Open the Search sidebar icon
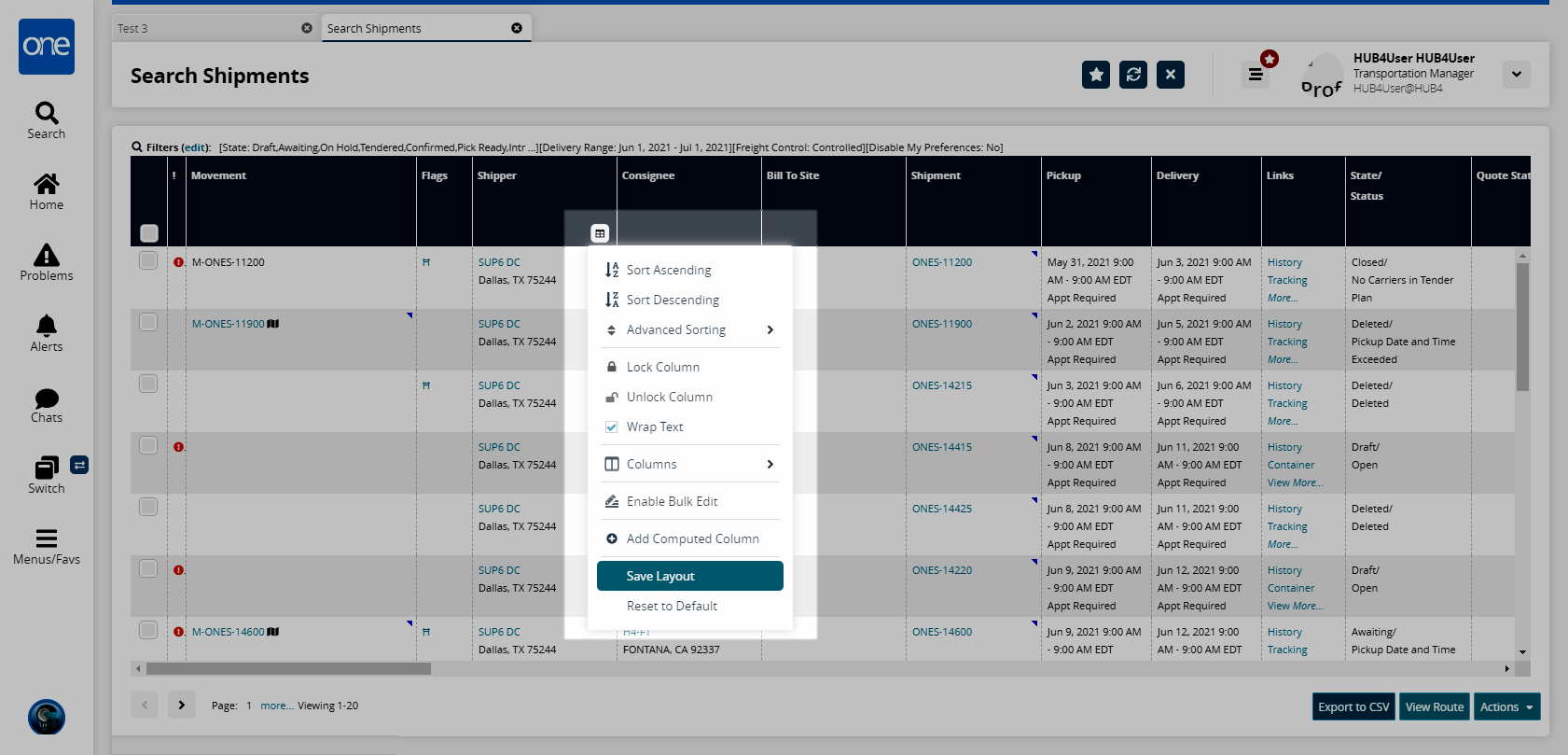 tap(47, 120)
